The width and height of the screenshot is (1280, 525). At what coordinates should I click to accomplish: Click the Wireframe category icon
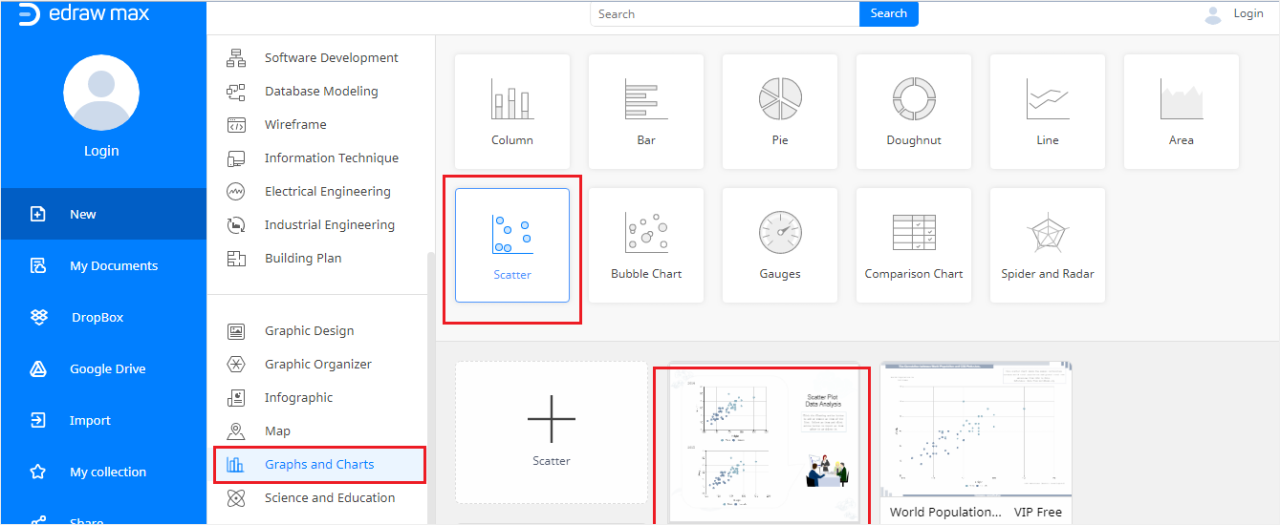(x=236, y=125)
